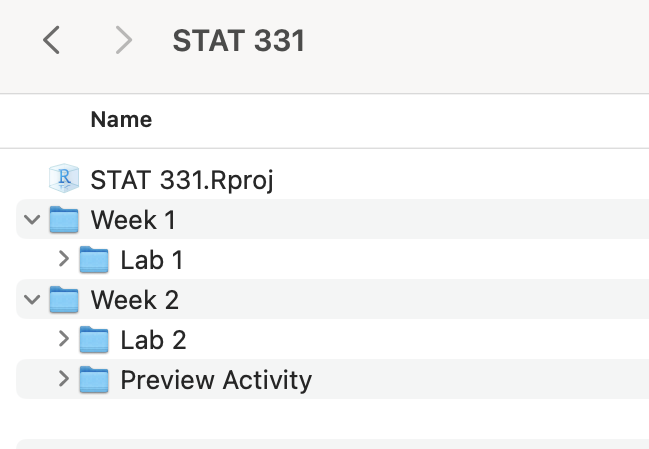Collapse the Week 1 folder
Viewport: 649px width, 449px height.
[34, 219]
